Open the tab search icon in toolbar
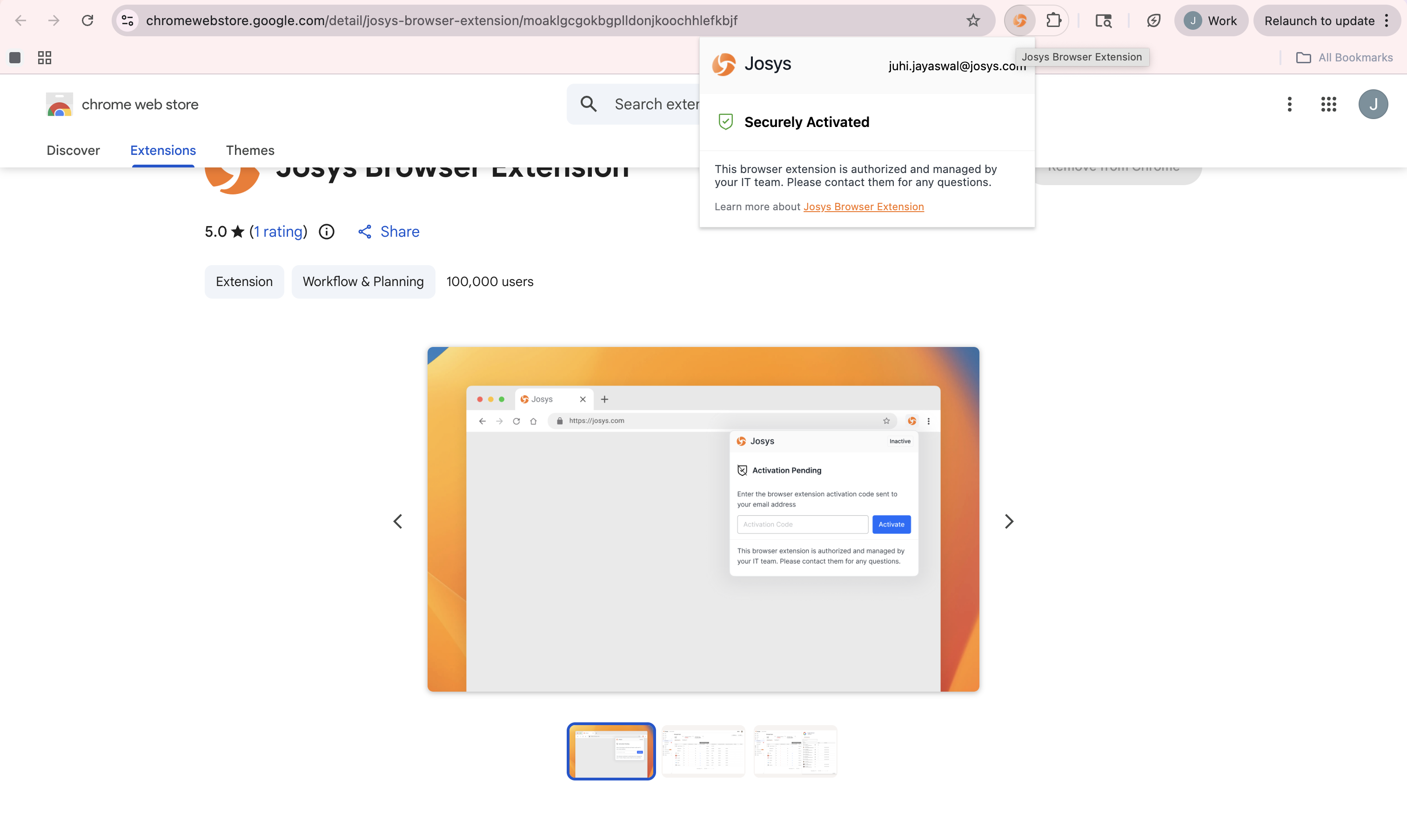Viewport: 1407px width, 840px height. (1103, 21)
